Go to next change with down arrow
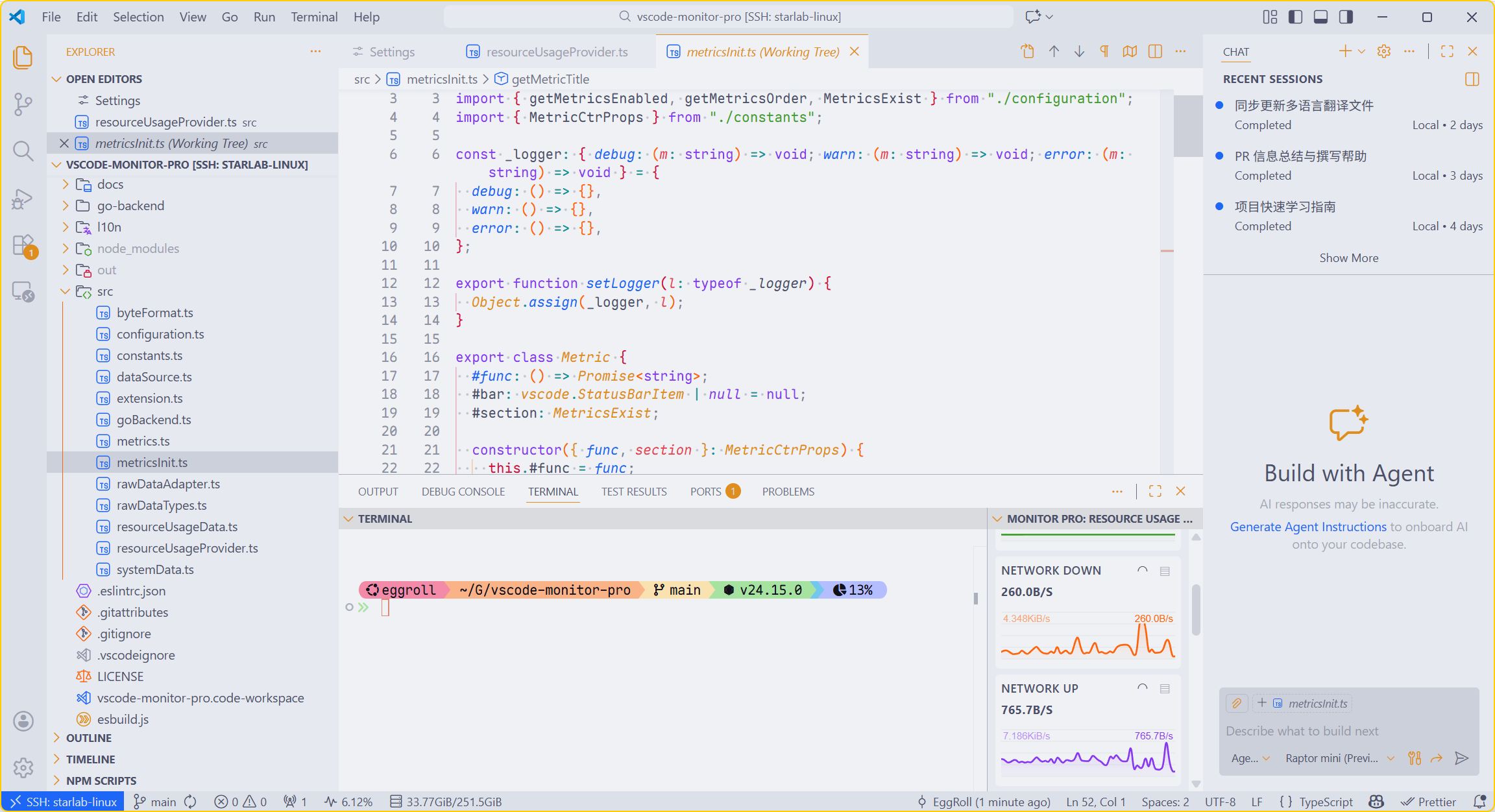This screenshot has width=1495, height=812. (x=1079, y=52)
